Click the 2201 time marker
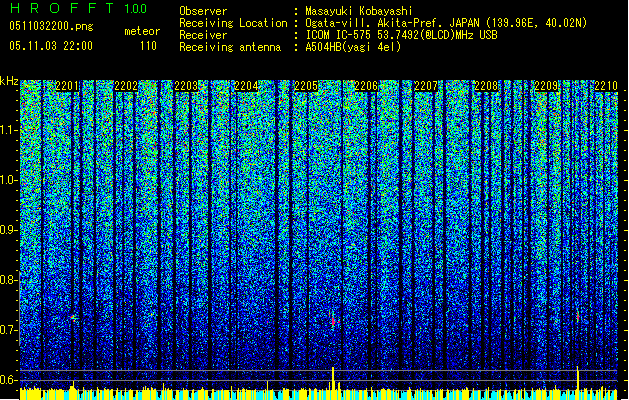Viewport: 629px width, 400px height. 67,86
